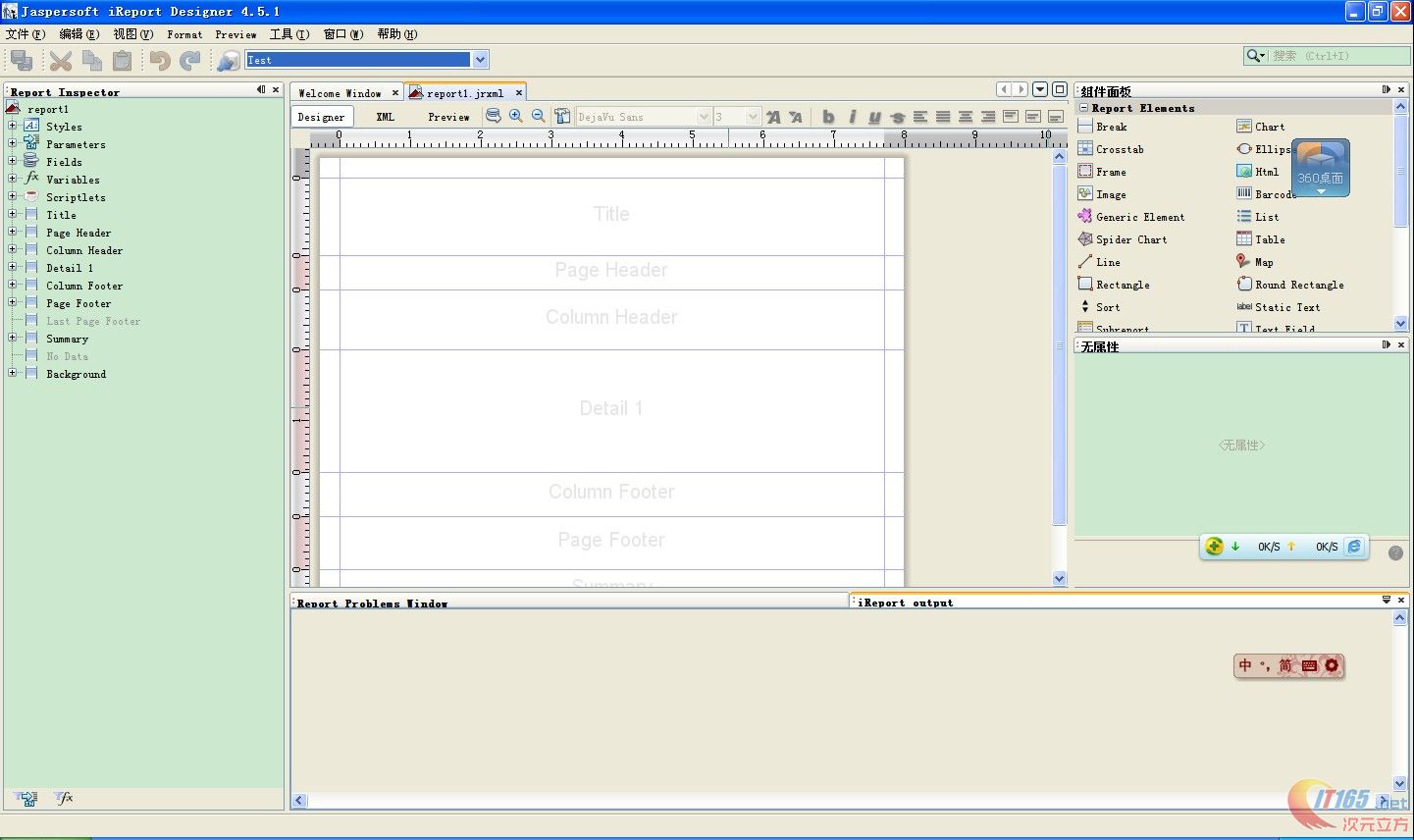Click the Decrease Font Size icon

[796, 117]
